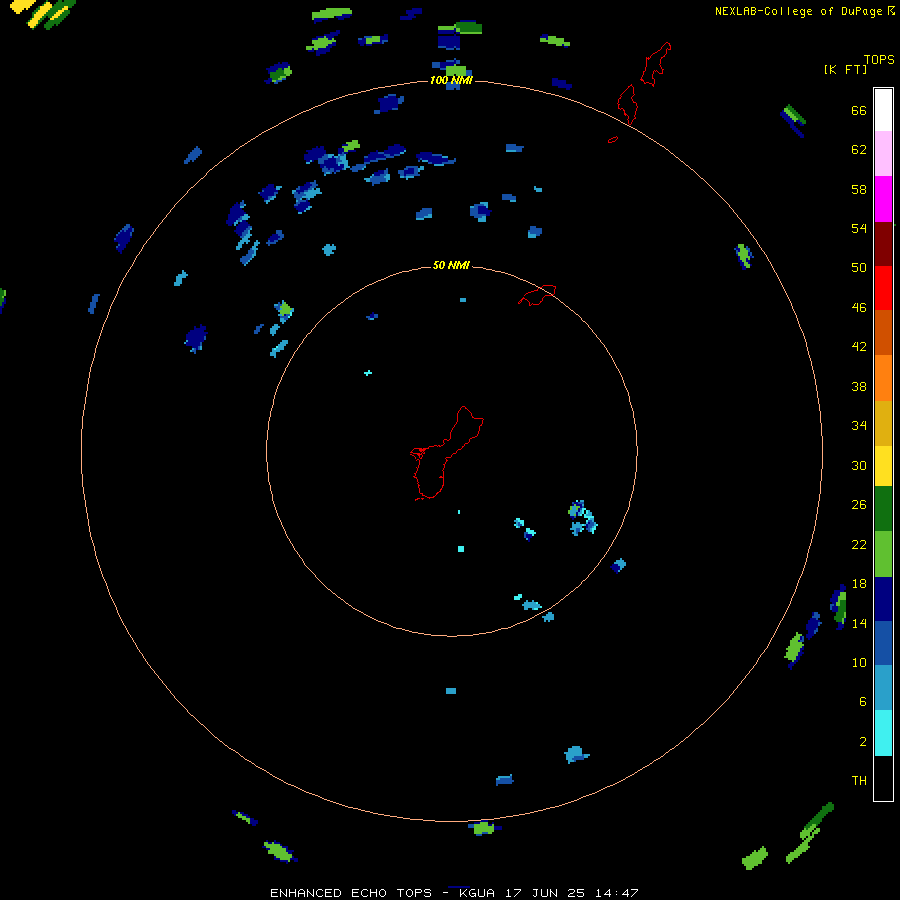Click the "54" legend value

[859, 228]
